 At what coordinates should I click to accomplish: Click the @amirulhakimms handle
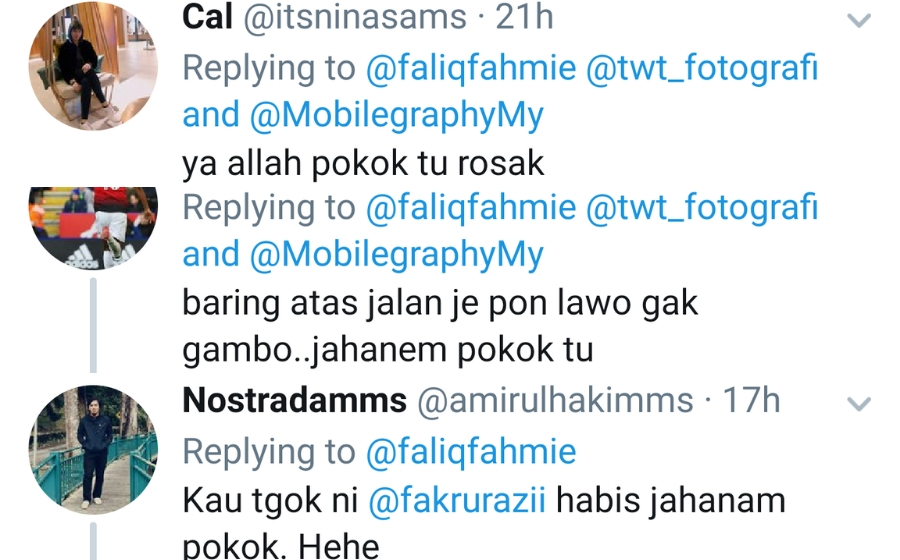[555, 400]
